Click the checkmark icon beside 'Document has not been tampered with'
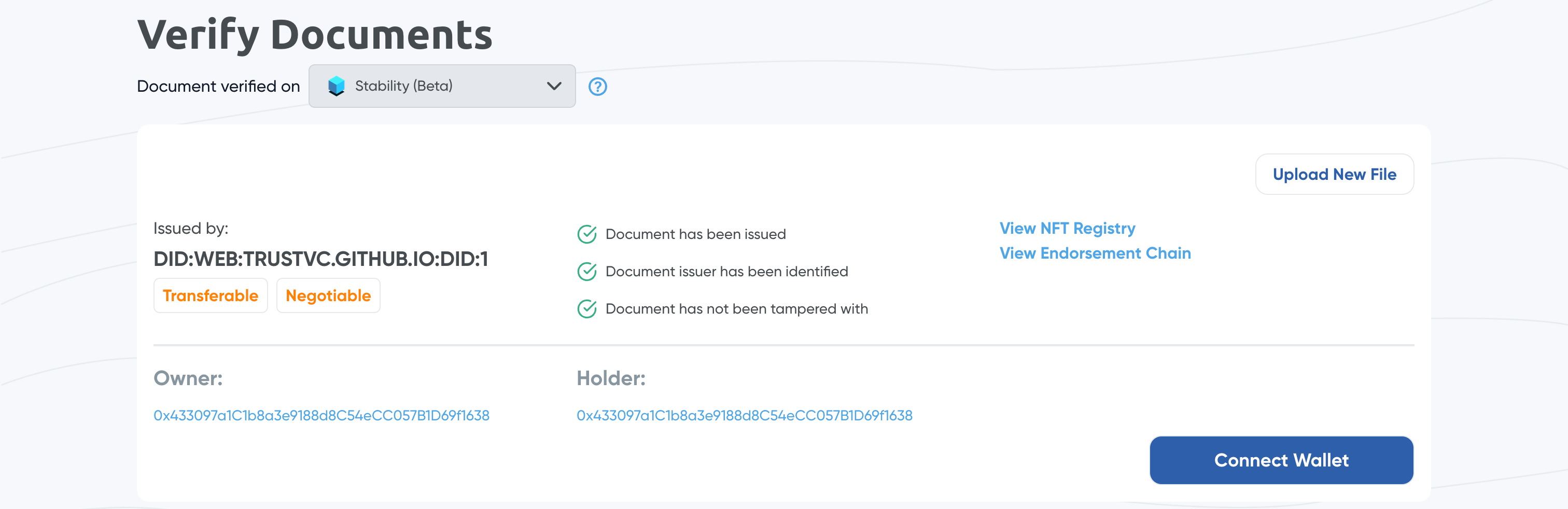The image size is (1568, 509). (586, 309)
